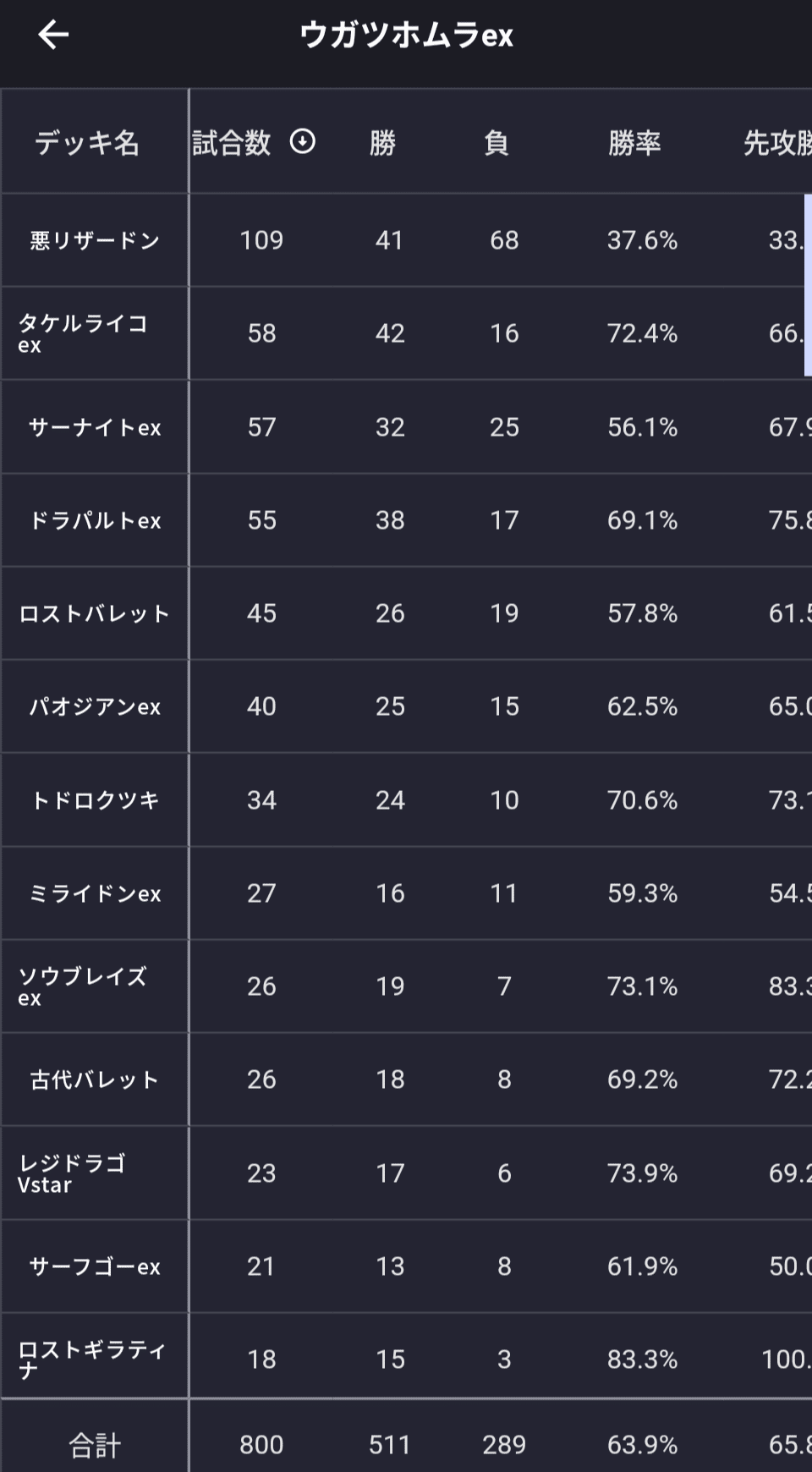Sort by the 負 column header
Viewport: 812px width, 1472px height.
point(497,143)
